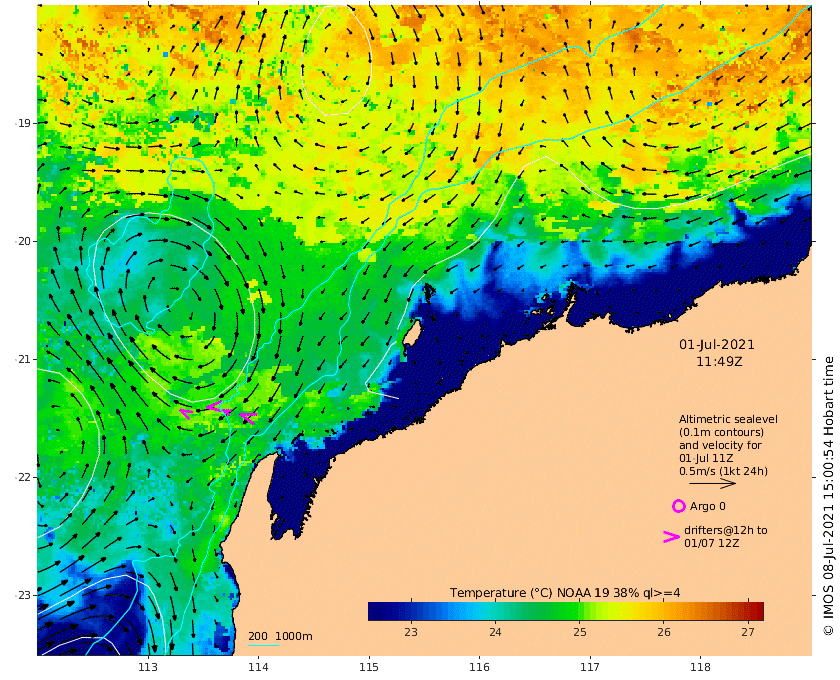This screenshot has height=680, width=840.
Task: Click latitude axis label -22
Action: pyautogui.click(x=23, y=477)
